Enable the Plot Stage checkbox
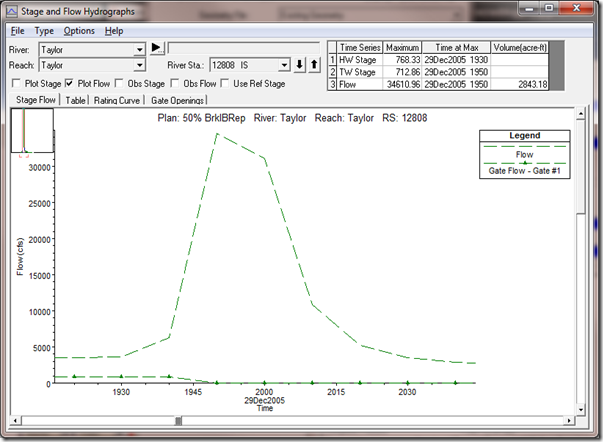This screenshot has width=603, height=442. pos(16,83)
